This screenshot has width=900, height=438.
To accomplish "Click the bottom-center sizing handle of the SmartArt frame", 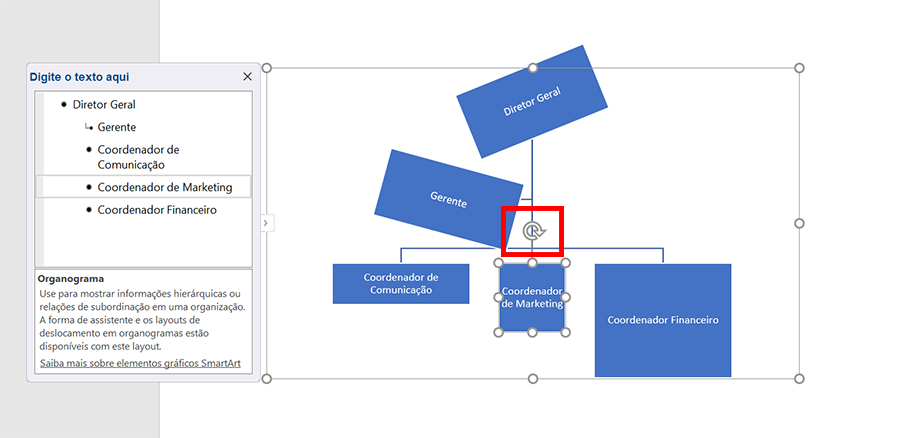I will (x=533, y=378).
